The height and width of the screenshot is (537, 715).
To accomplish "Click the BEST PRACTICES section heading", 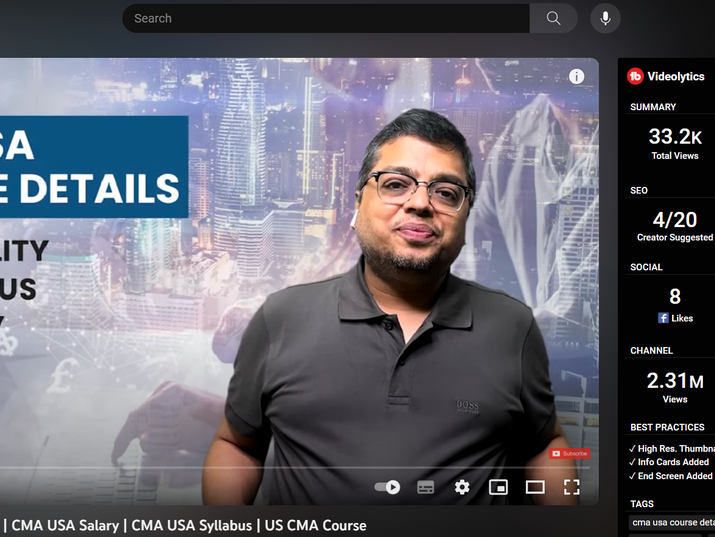I will (667, 427).
